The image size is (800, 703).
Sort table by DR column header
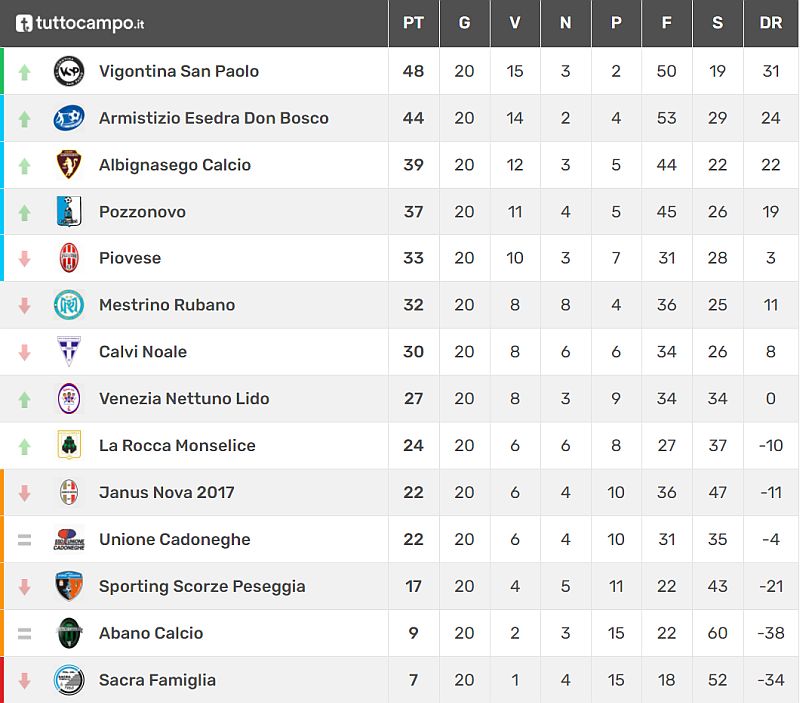point(770,23)
